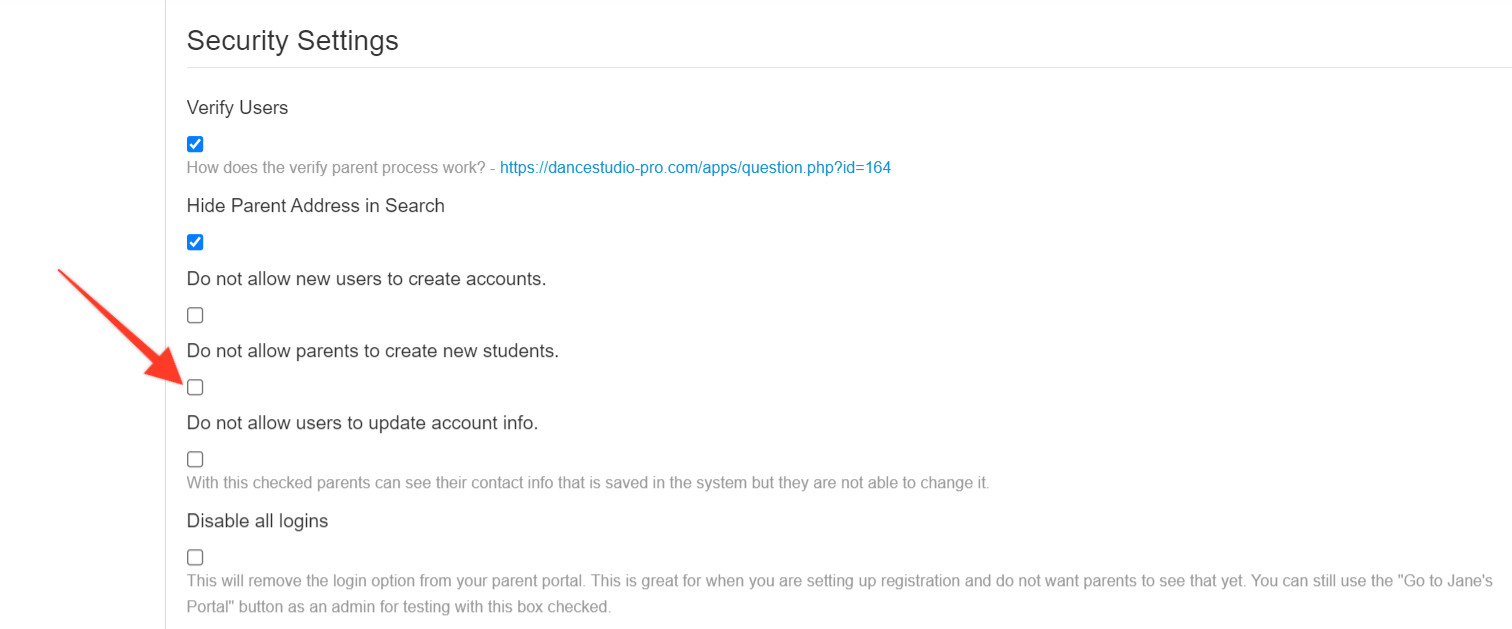
Task: Enable the Disable all logins checkbox
Action: tap(195, 557)
